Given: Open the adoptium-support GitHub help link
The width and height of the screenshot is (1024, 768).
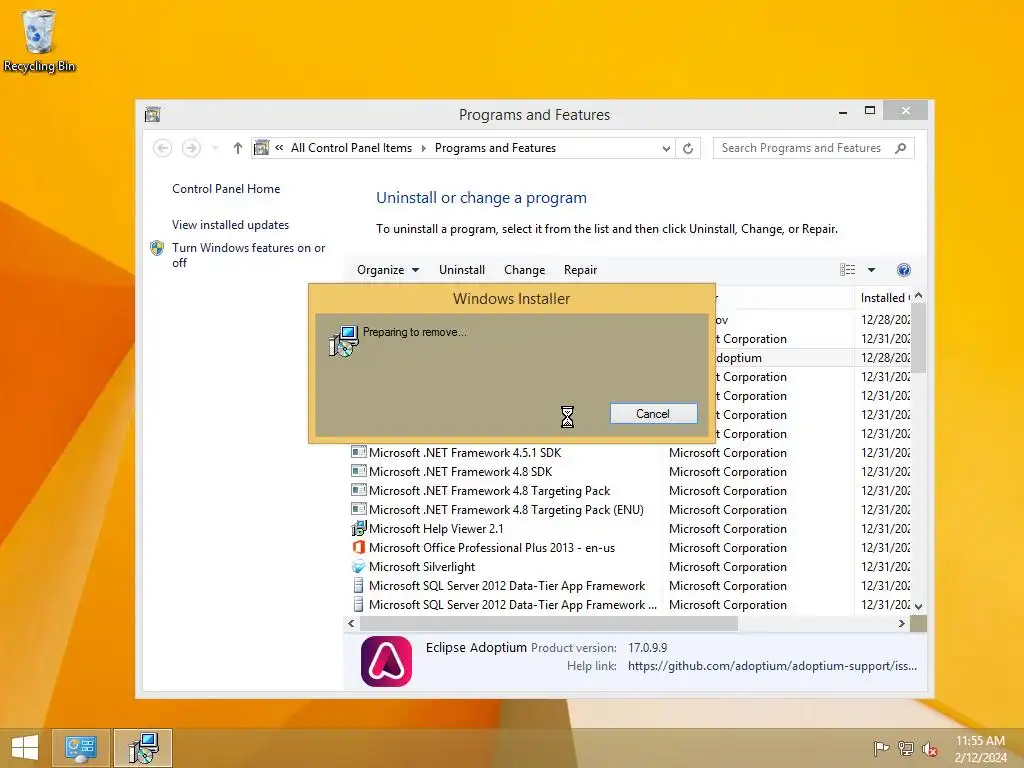Looking at the screenshot, I should tap(772, 666).
